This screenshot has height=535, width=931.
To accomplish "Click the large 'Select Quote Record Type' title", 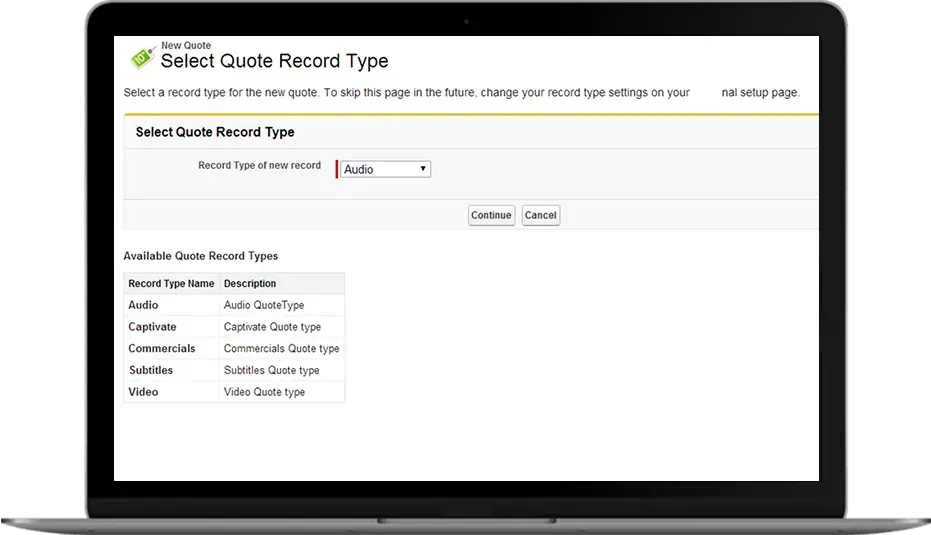I will click(x=274, y=61).
